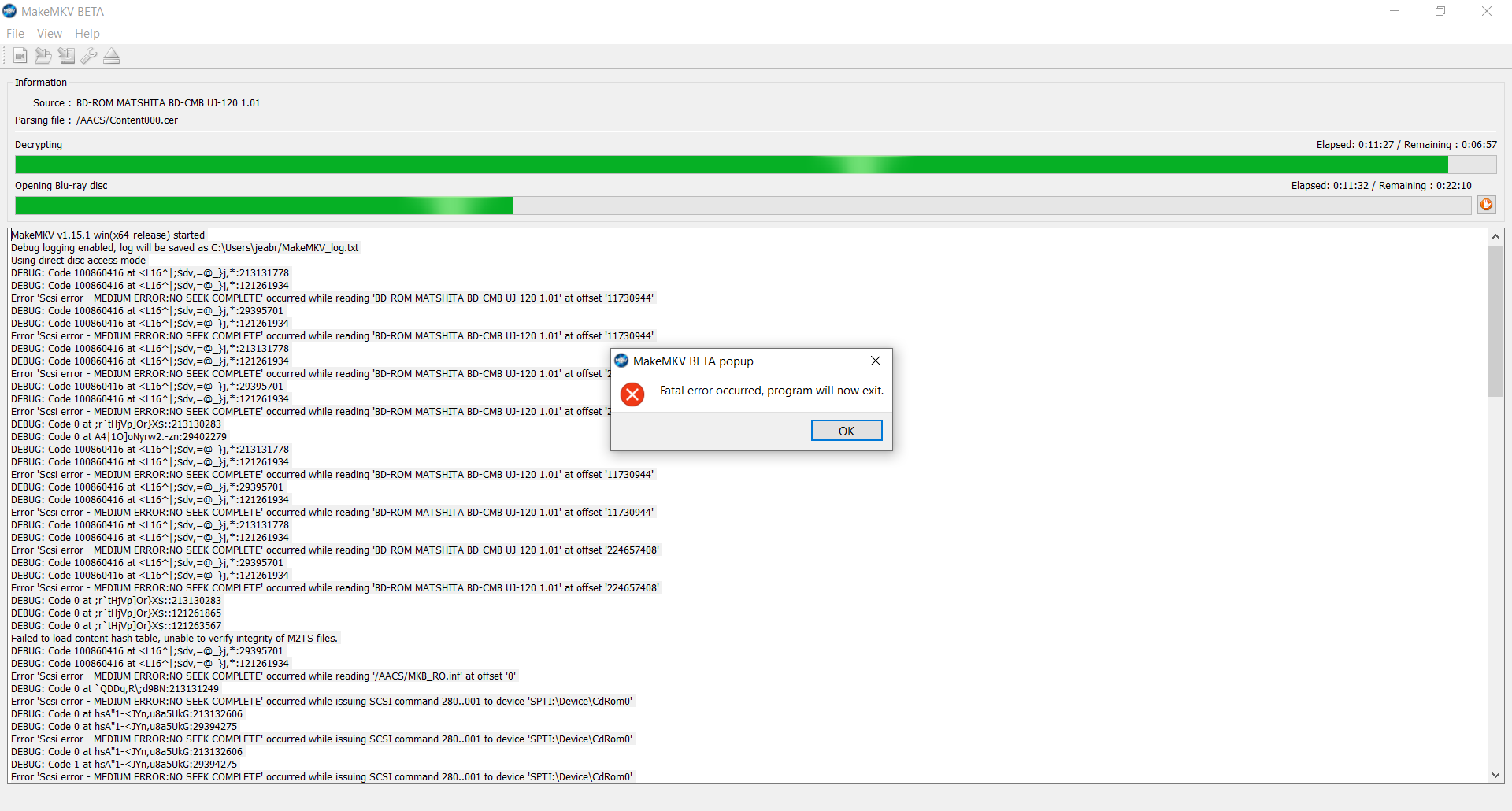The height and width of the screenshot is (811, 1512).
Task: Click the Eject disc toolbar icon
Action: point(112,56)
